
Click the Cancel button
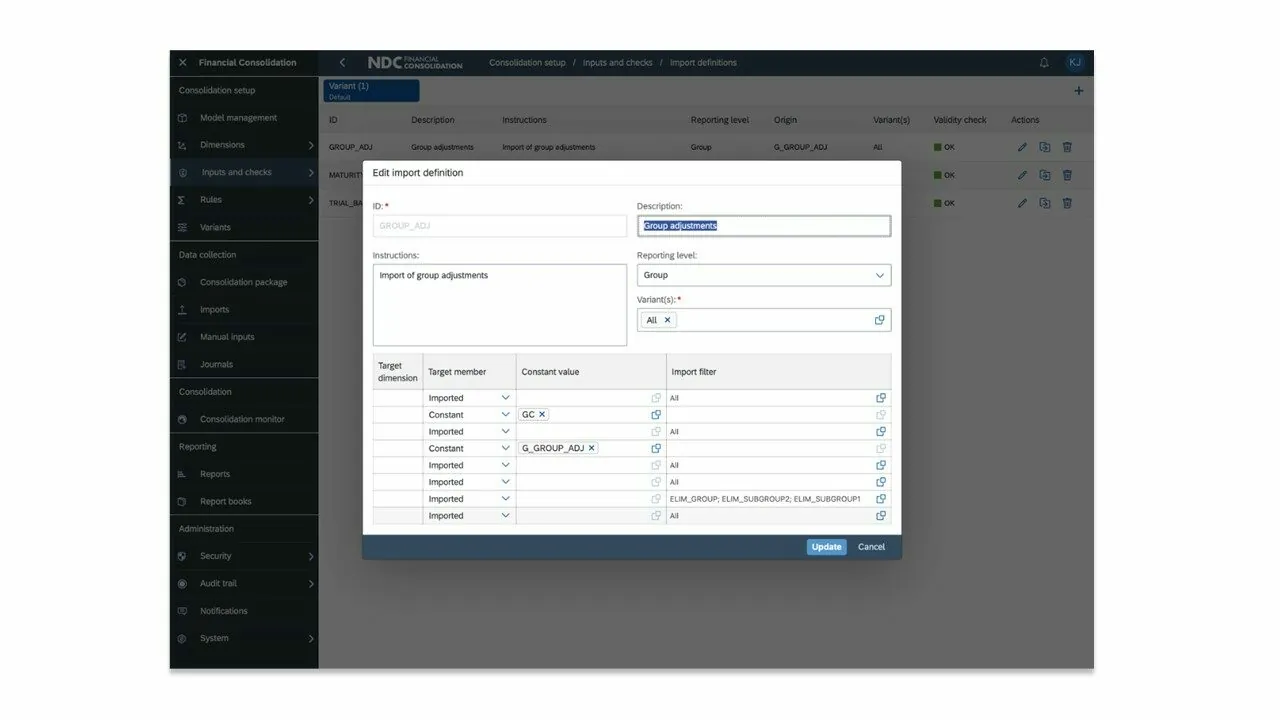click(x=871, y=547)
